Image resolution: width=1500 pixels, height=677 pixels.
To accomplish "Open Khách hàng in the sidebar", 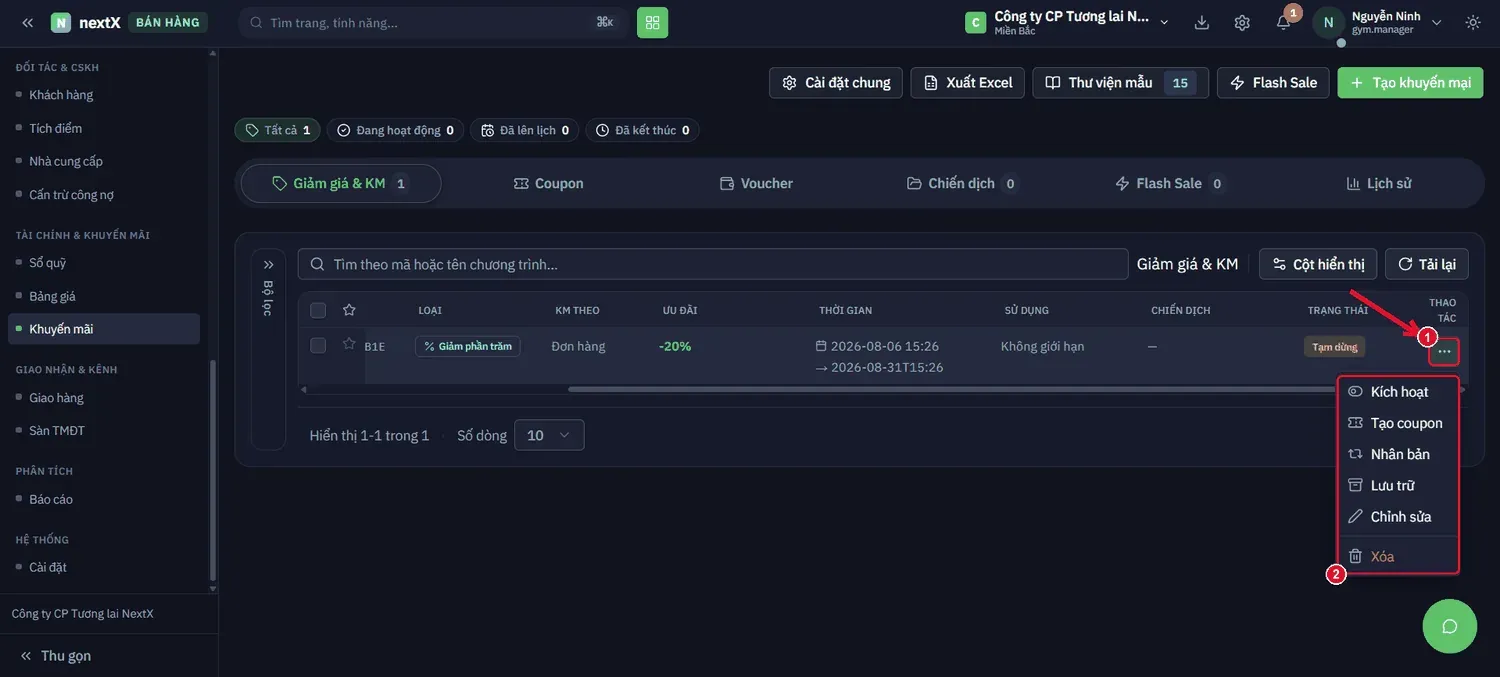I will [61, 95].
